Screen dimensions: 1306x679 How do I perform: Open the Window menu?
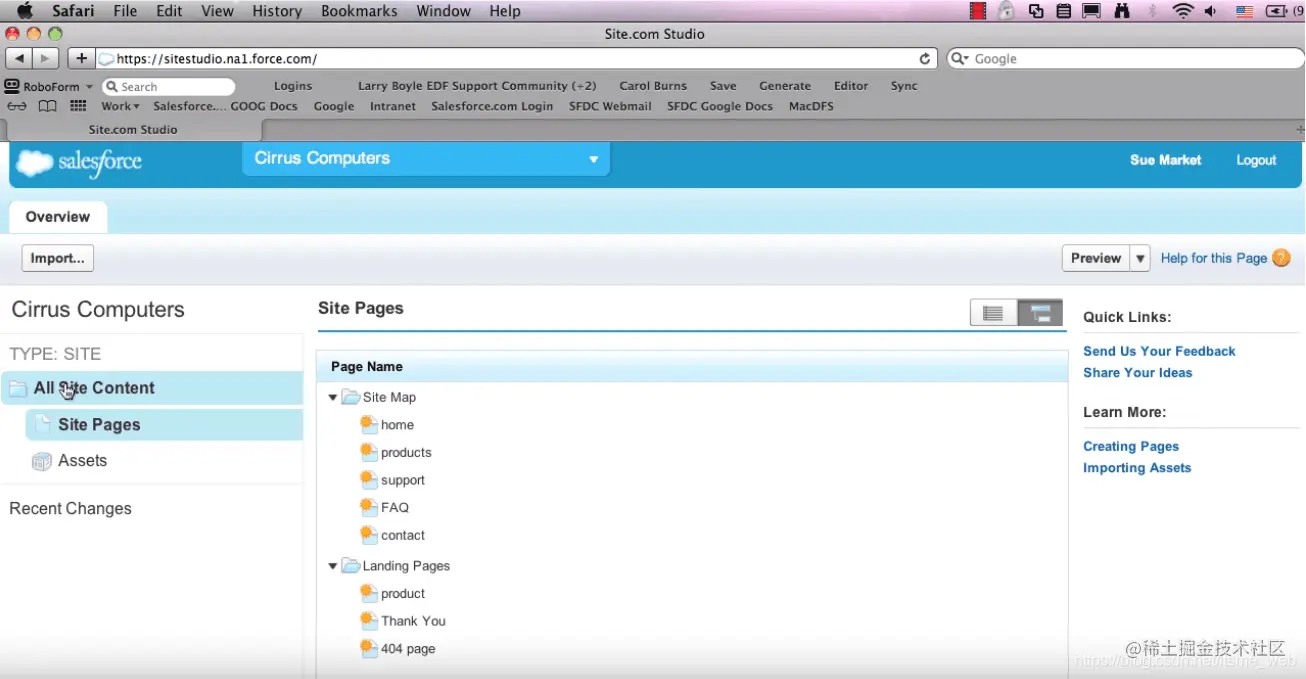click(x=443, y=11)
